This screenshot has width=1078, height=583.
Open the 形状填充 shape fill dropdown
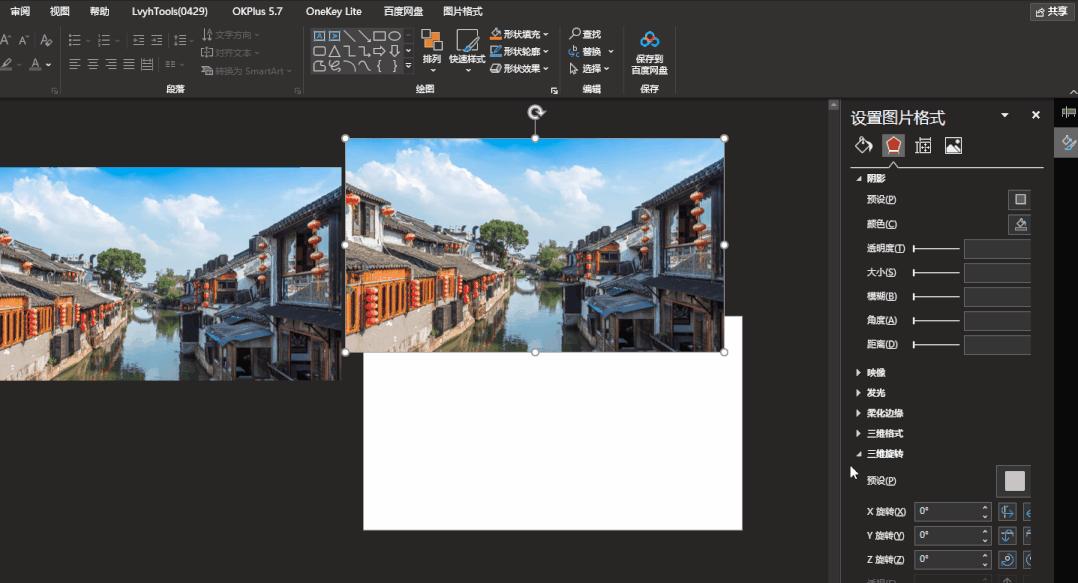point(520,34)
